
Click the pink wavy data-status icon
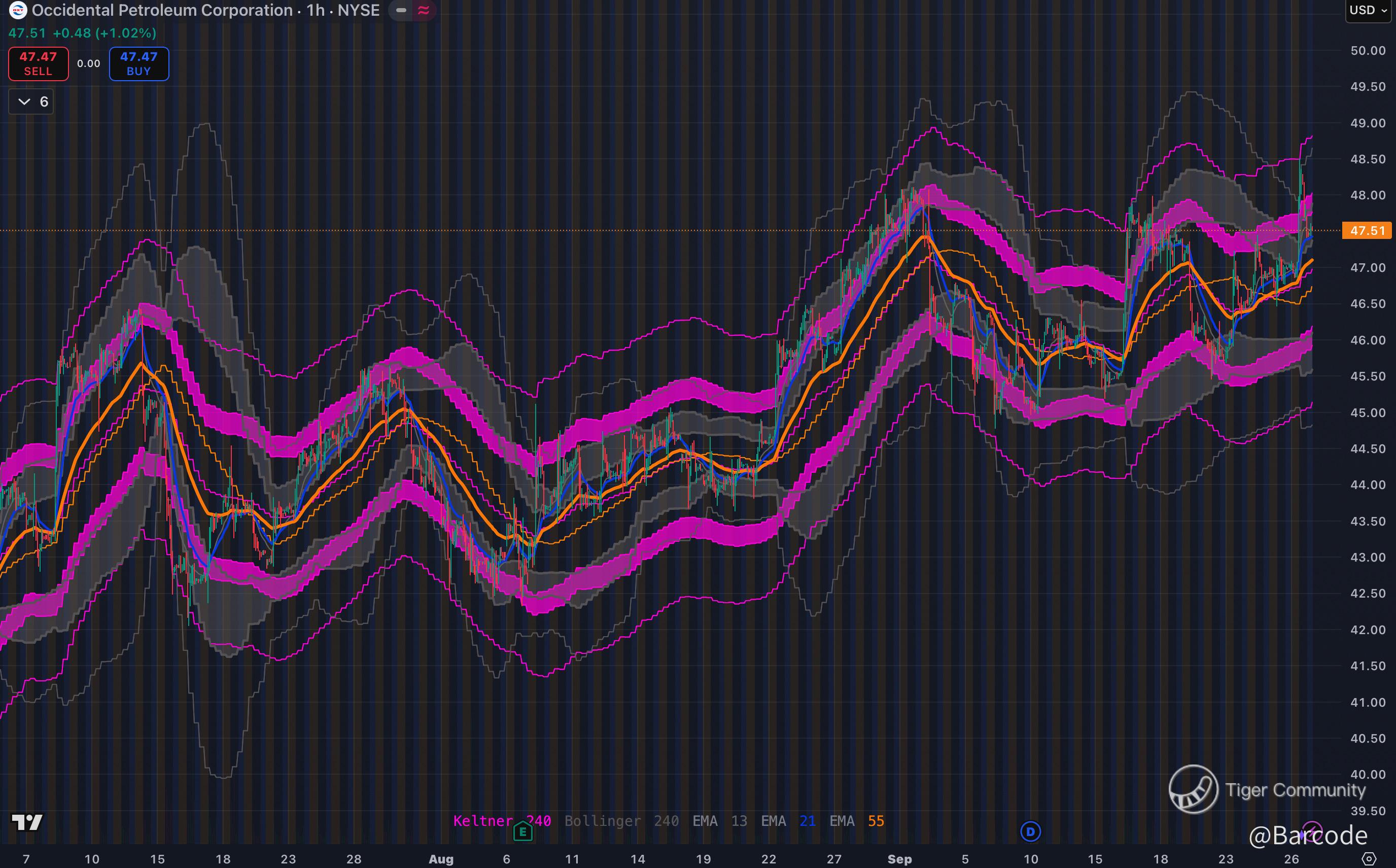coord(424,10)
